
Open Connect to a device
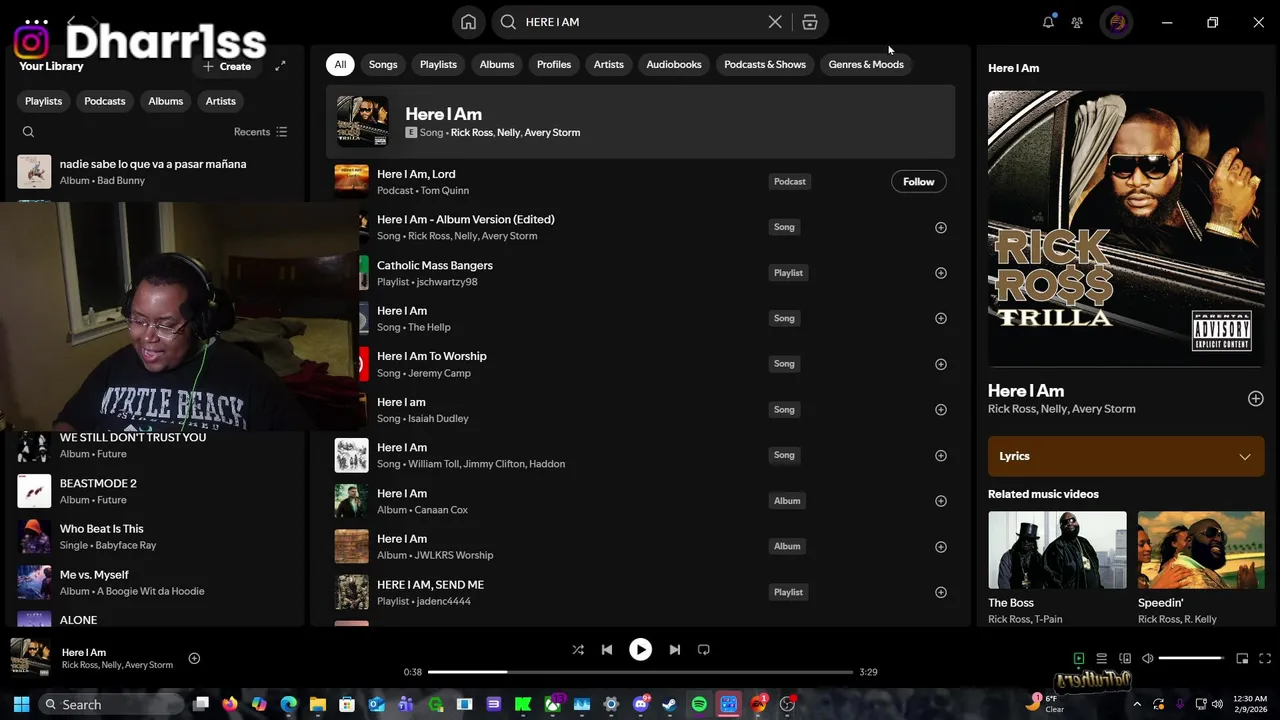[1125, 658]
